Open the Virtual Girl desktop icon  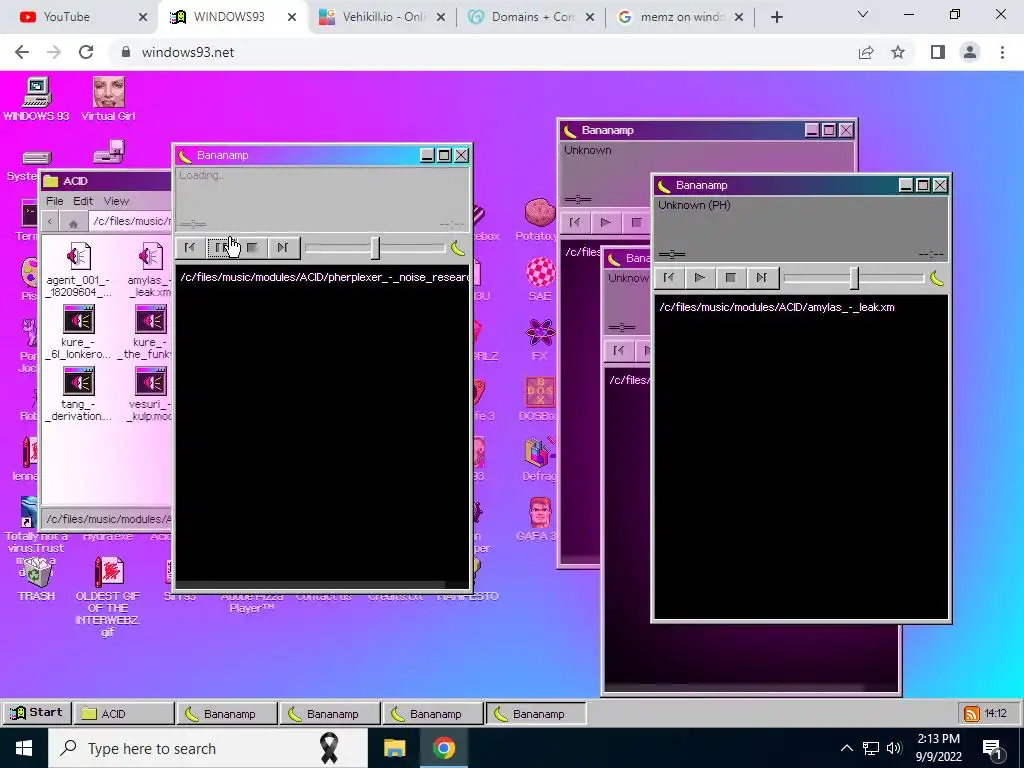tap(108, 99)
